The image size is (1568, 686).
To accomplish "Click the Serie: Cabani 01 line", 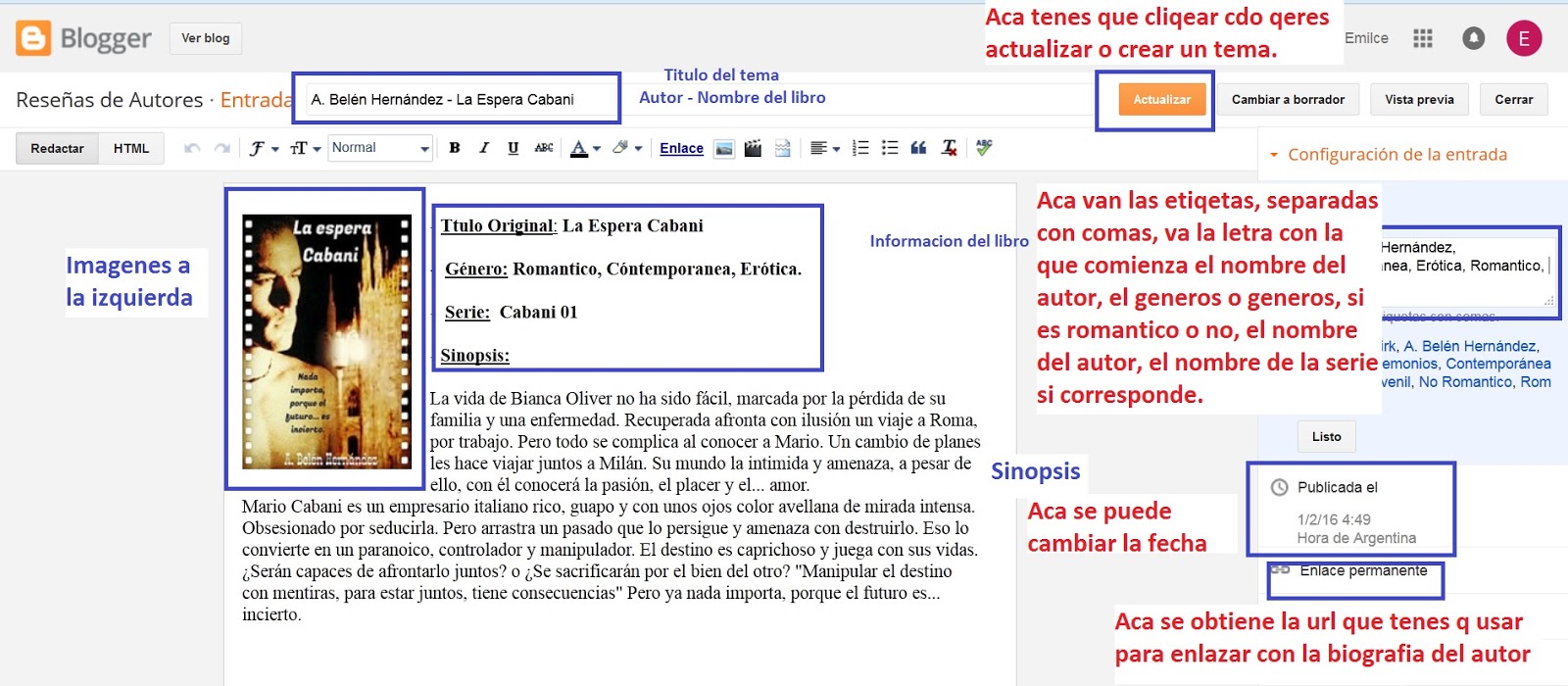I will pos(511,312).
